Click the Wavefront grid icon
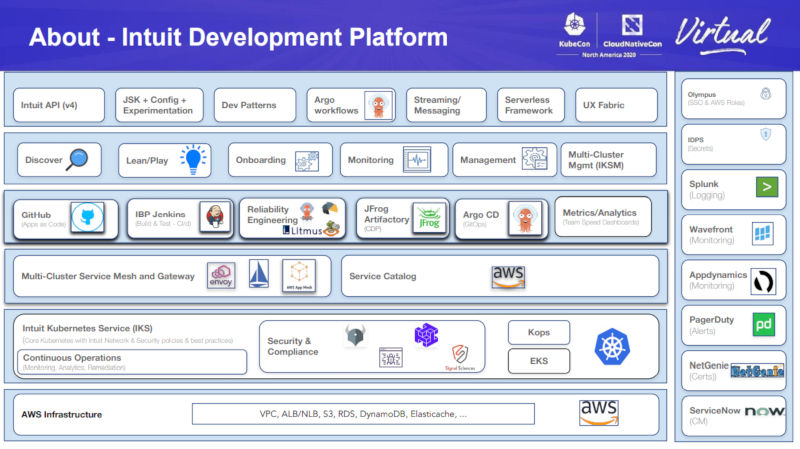800x449 pixels. point(763,234)
